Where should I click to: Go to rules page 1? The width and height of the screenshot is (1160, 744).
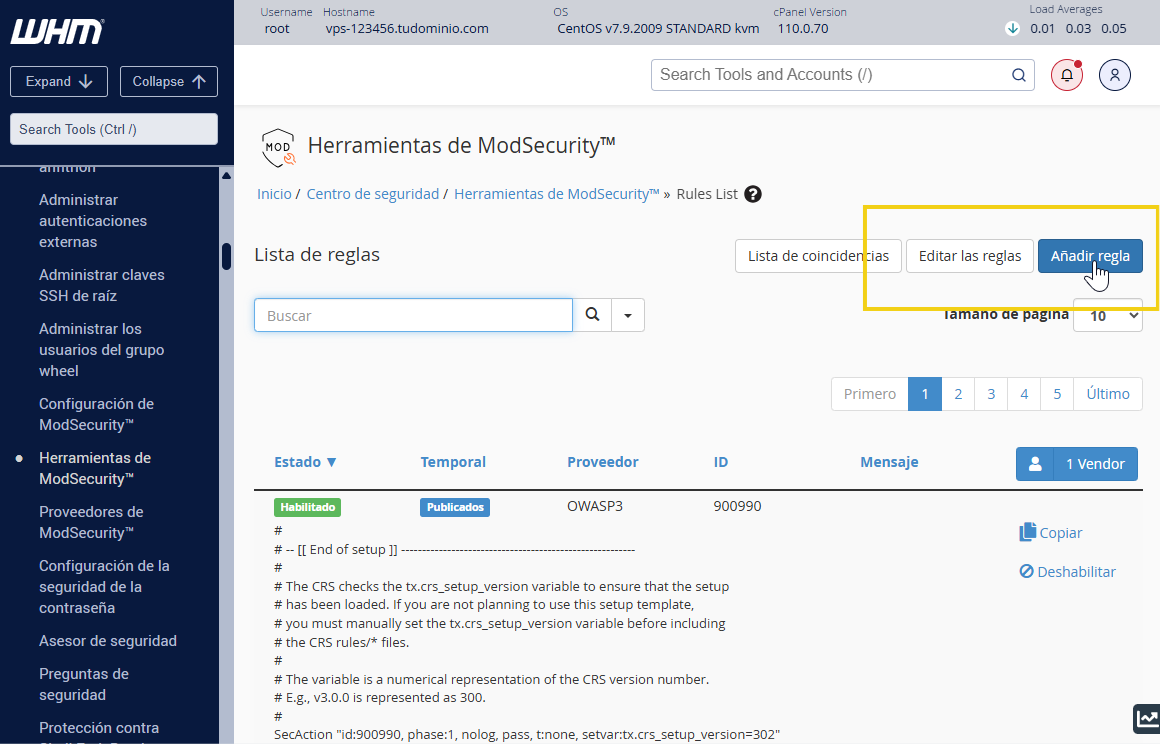click(925, 394)
